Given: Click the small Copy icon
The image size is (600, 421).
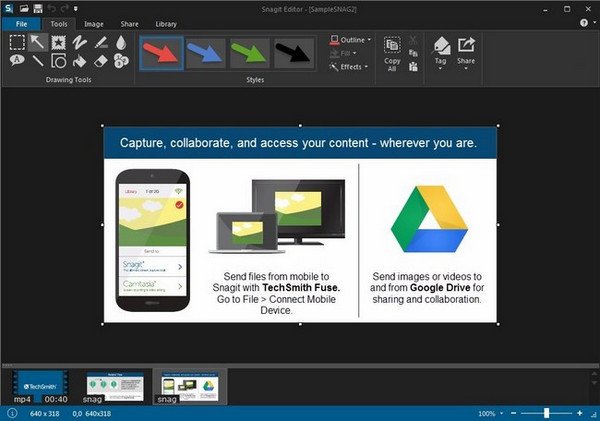Looking at the screenshot, I should (413, 53).
